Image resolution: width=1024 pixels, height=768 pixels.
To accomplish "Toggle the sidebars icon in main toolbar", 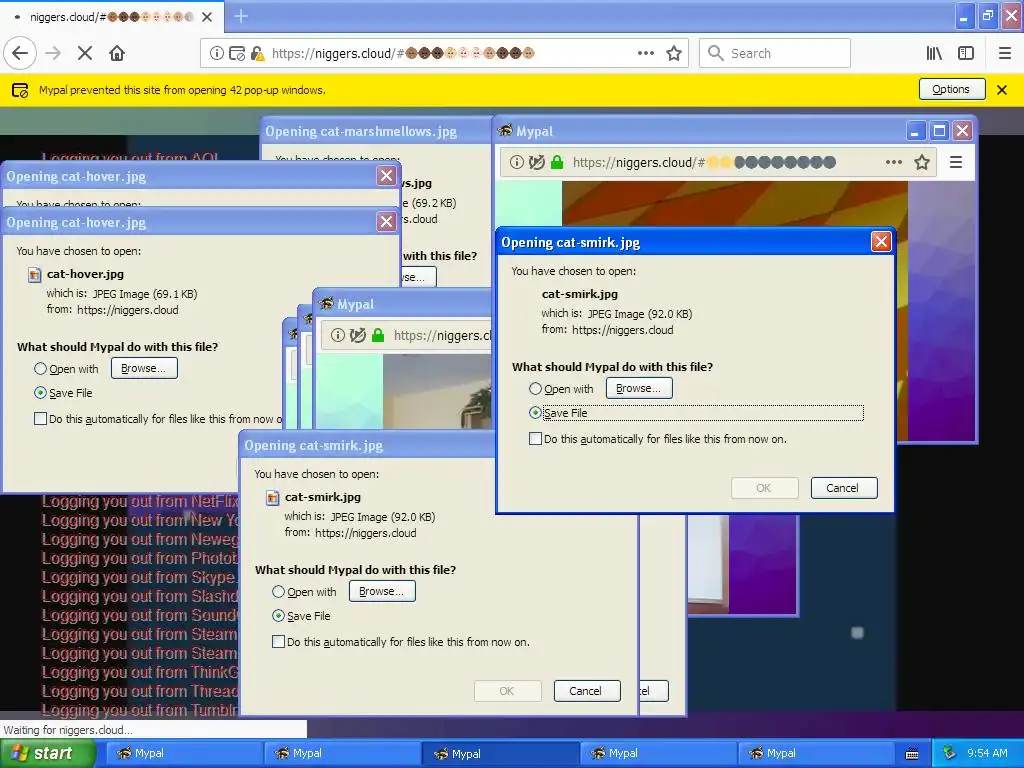I will tap(966, 53).
